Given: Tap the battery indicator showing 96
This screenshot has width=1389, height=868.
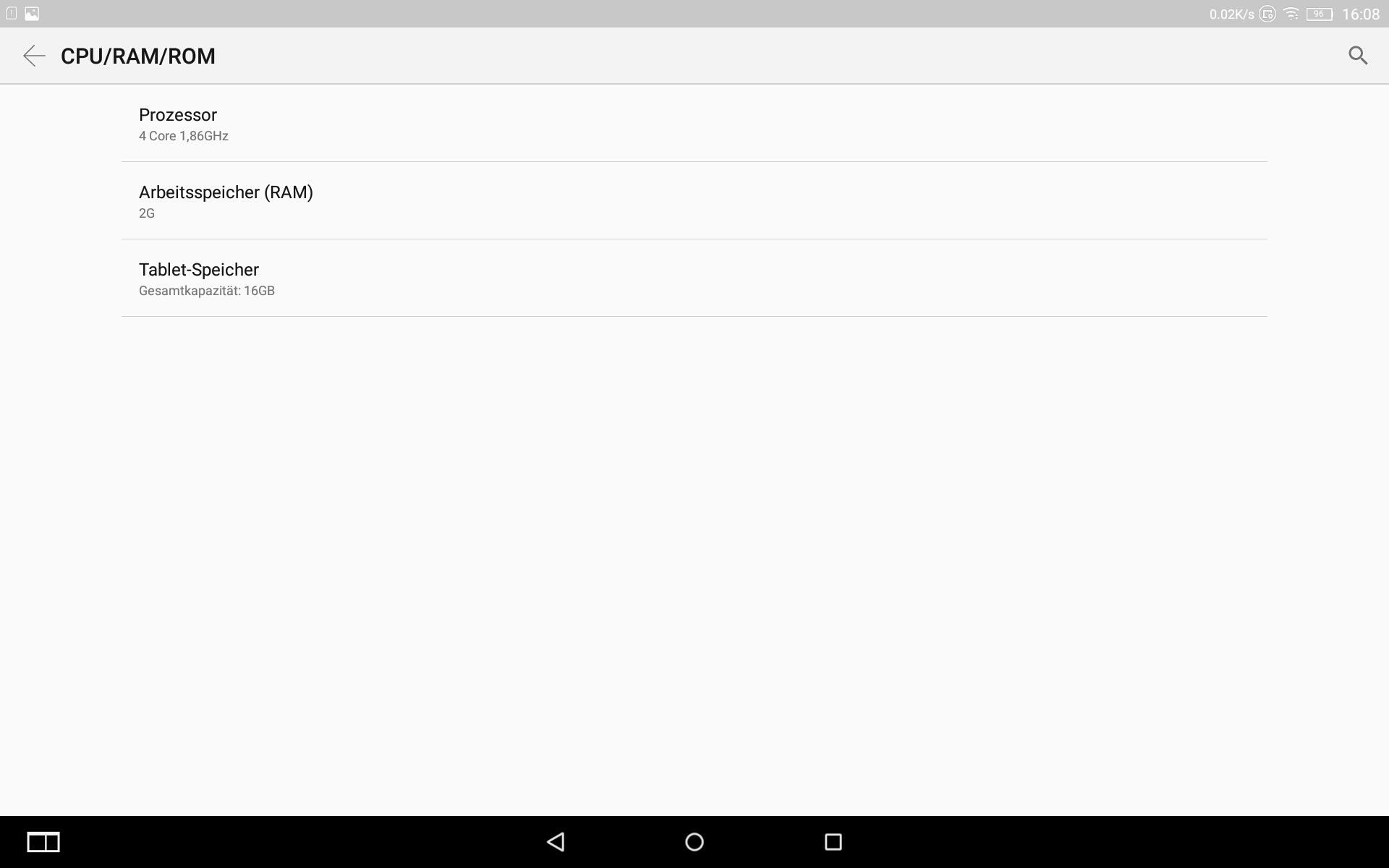Looking at the screenshot, I should pyautogui.click(x=1320, y=14).
